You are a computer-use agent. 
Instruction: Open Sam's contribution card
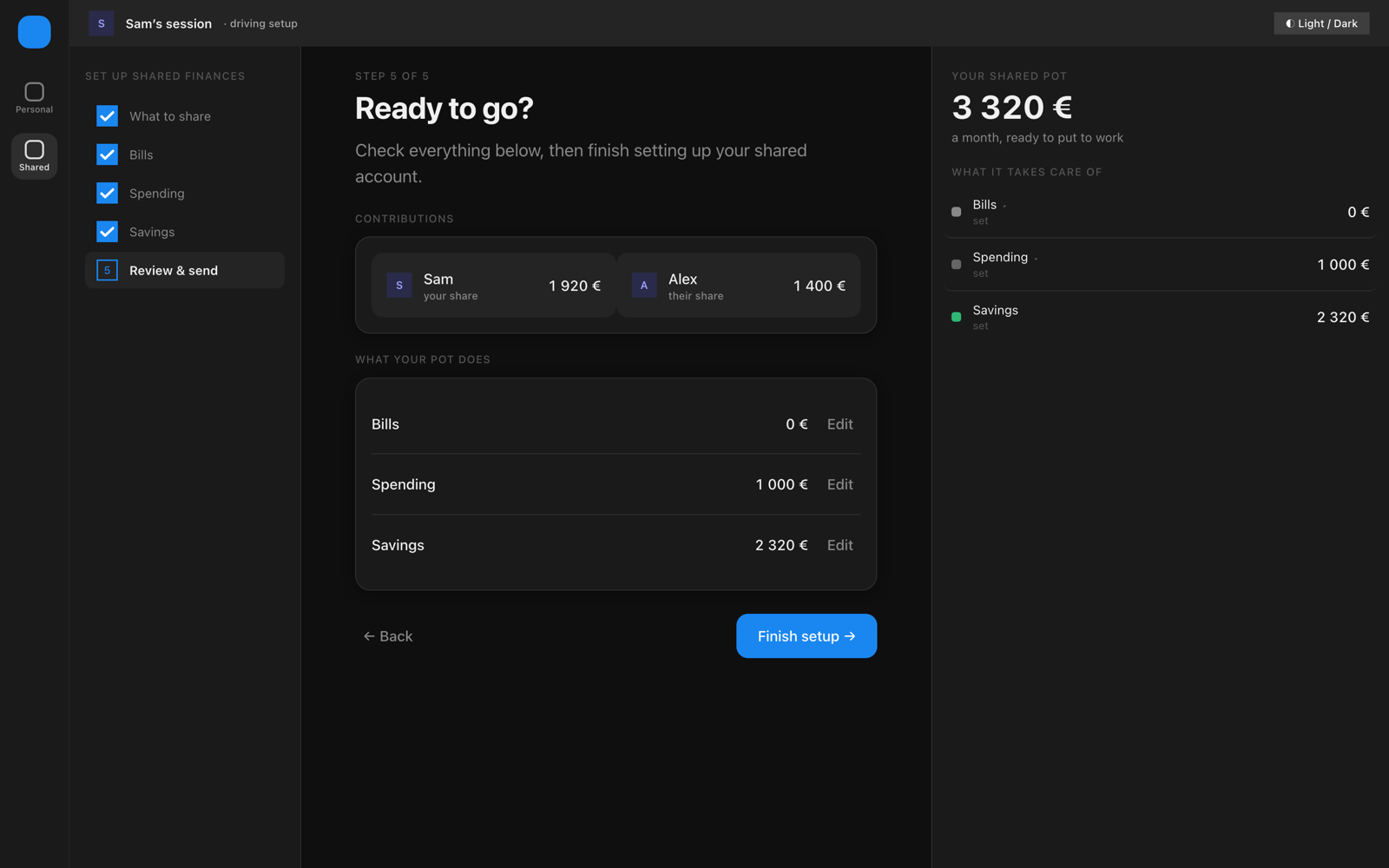click(494, 285)
